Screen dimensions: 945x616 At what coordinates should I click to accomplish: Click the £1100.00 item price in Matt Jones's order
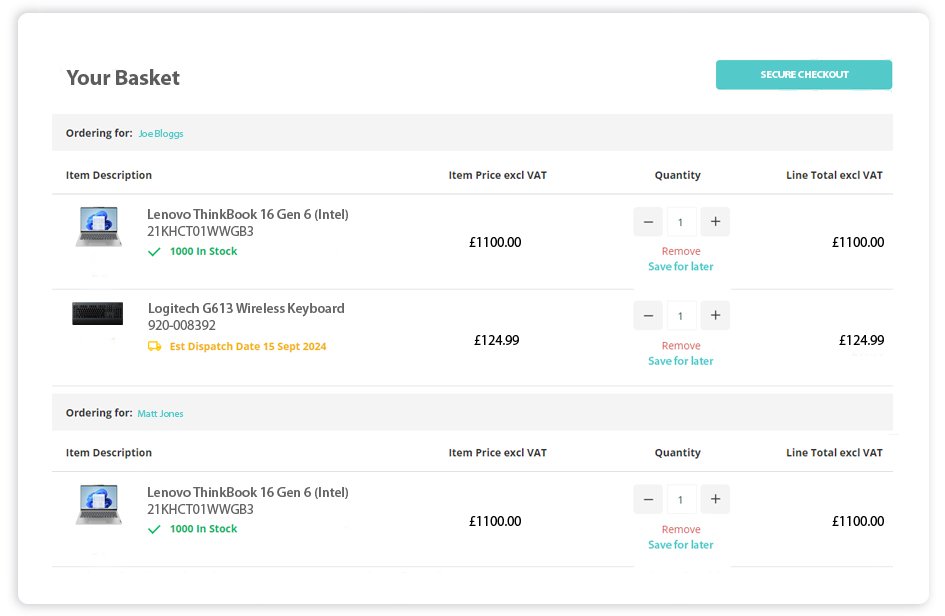pyautogui.click(x=495, y=521)
